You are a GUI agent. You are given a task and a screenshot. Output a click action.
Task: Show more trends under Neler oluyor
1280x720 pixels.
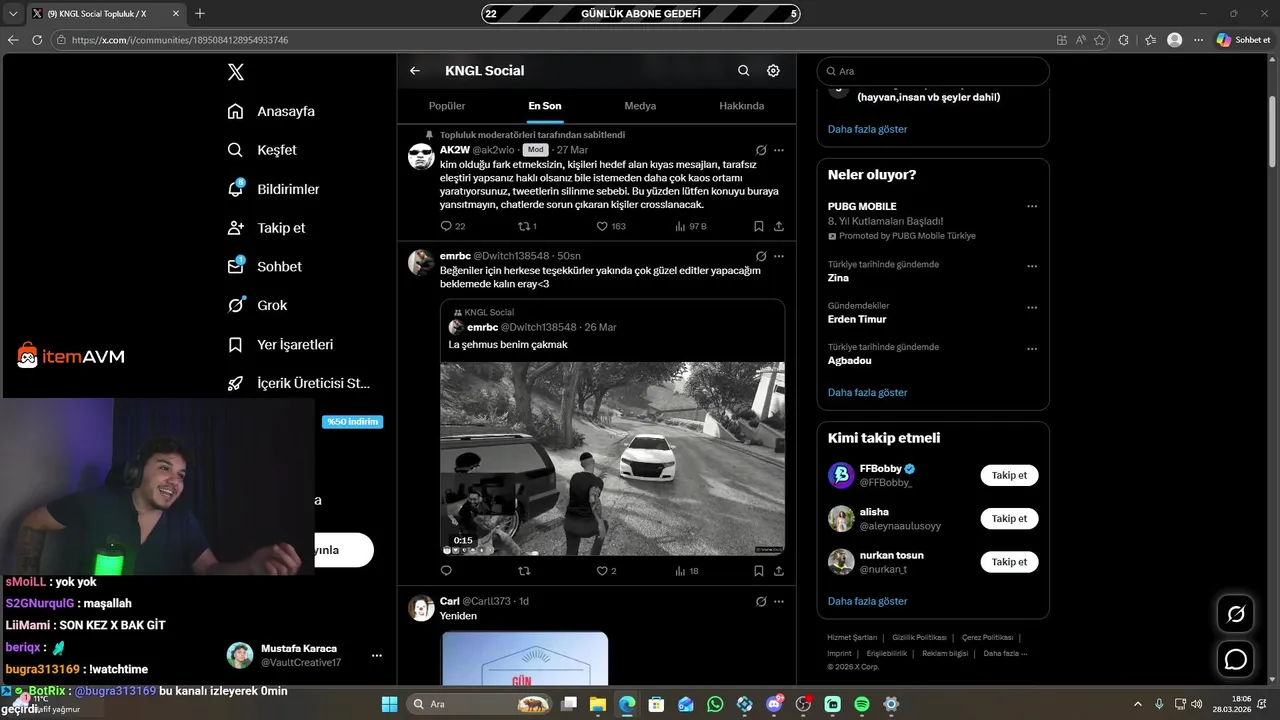tap(867, 393)
